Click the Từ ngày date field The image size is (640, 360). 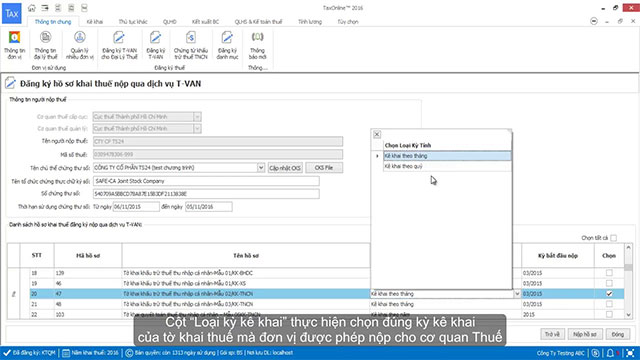pyautogui.click(x=136, y=207)
